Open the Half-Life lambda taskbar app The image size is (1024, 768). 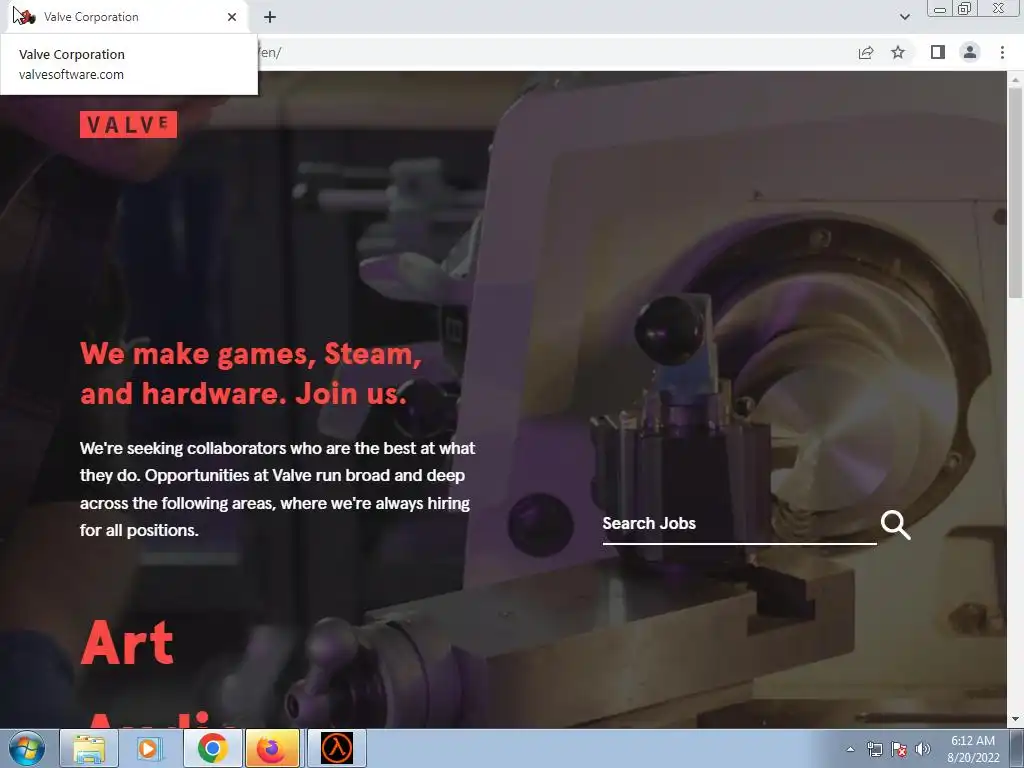[337, 748]
